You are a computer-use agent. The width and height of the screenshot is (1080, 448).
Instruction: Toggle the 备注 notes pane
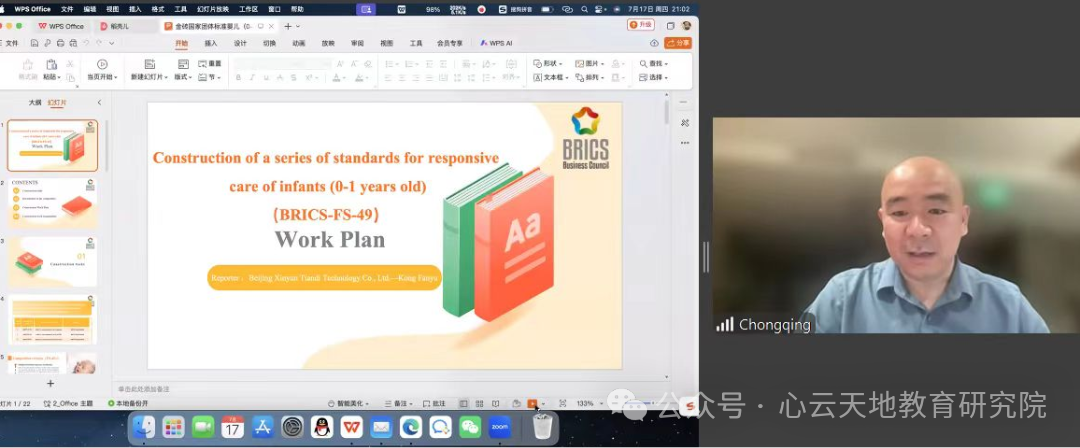pyautogui.click(x=399, y=403)
